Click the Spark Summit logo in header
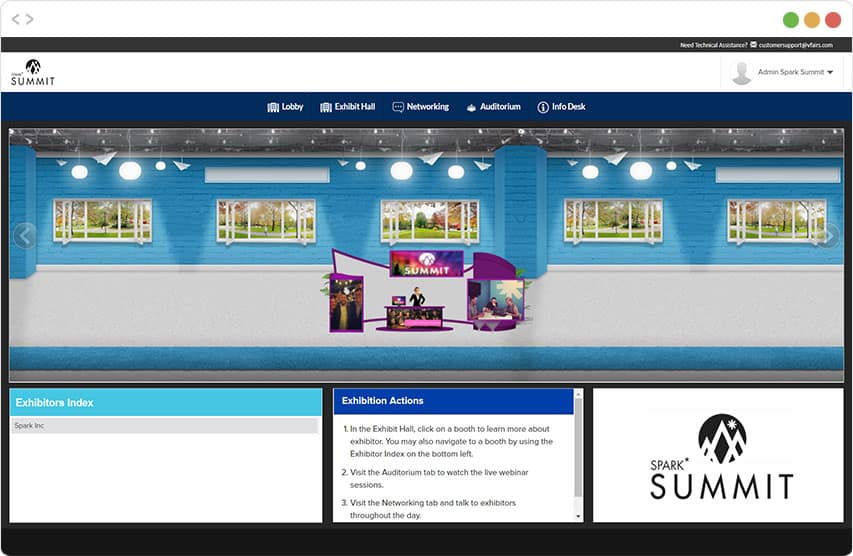The height and width of the screenshot is (556, 853). [33, 72]
